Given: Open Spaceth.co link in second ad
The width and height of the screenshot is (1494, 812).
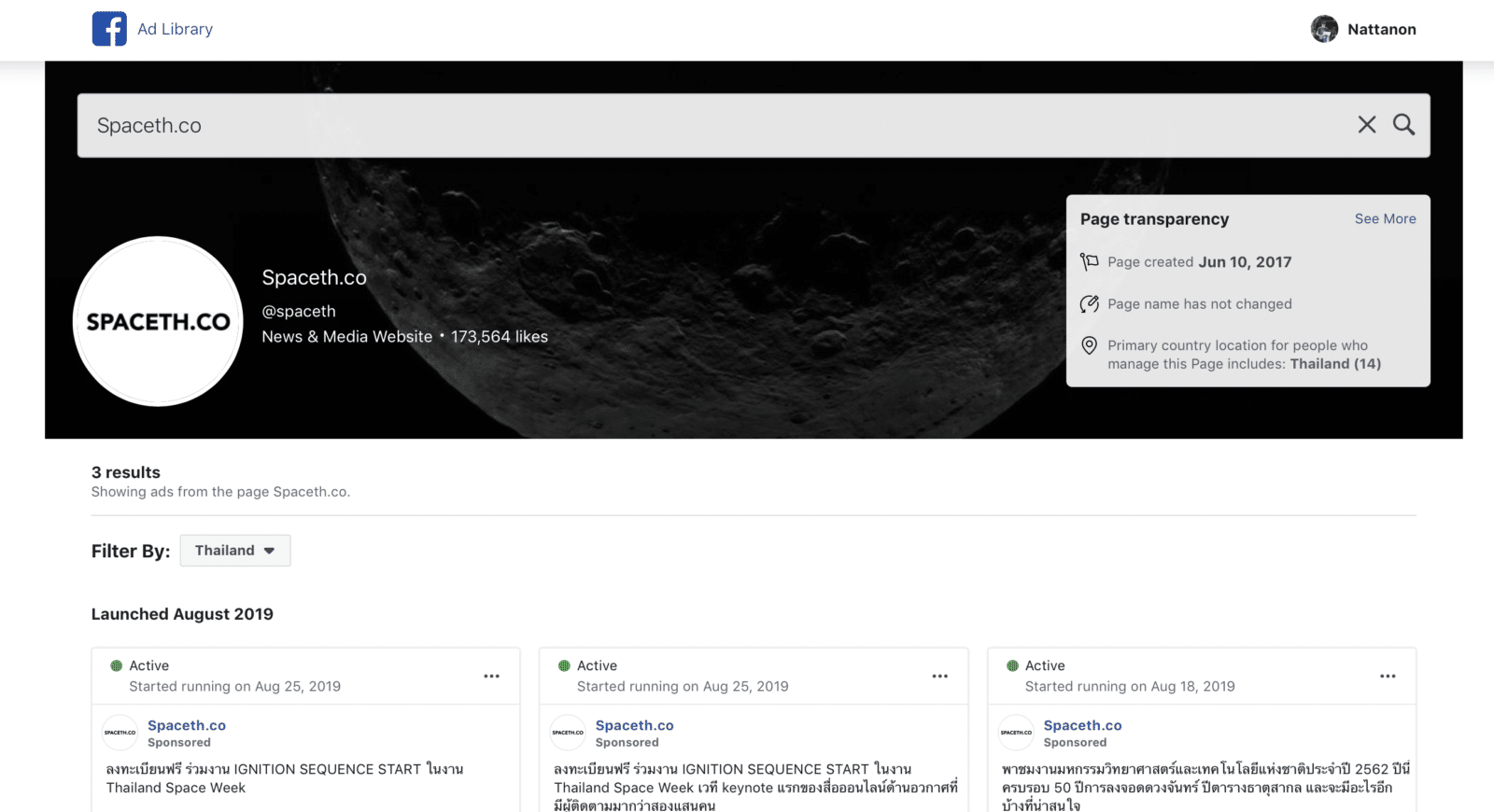Looking at the screenshot, I should pos(634,725).
